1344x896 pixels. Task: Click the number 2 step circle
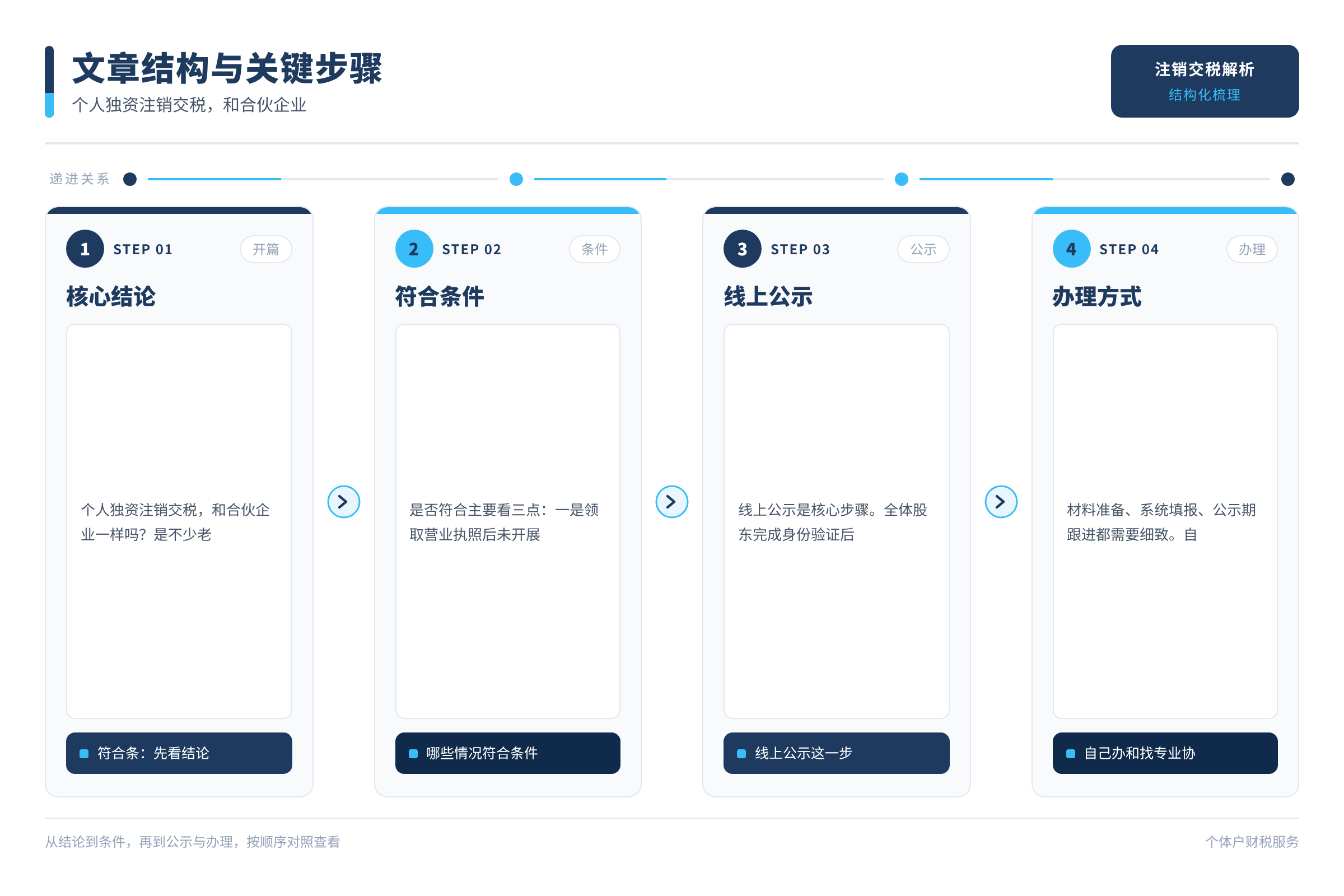tap(414, 249)
